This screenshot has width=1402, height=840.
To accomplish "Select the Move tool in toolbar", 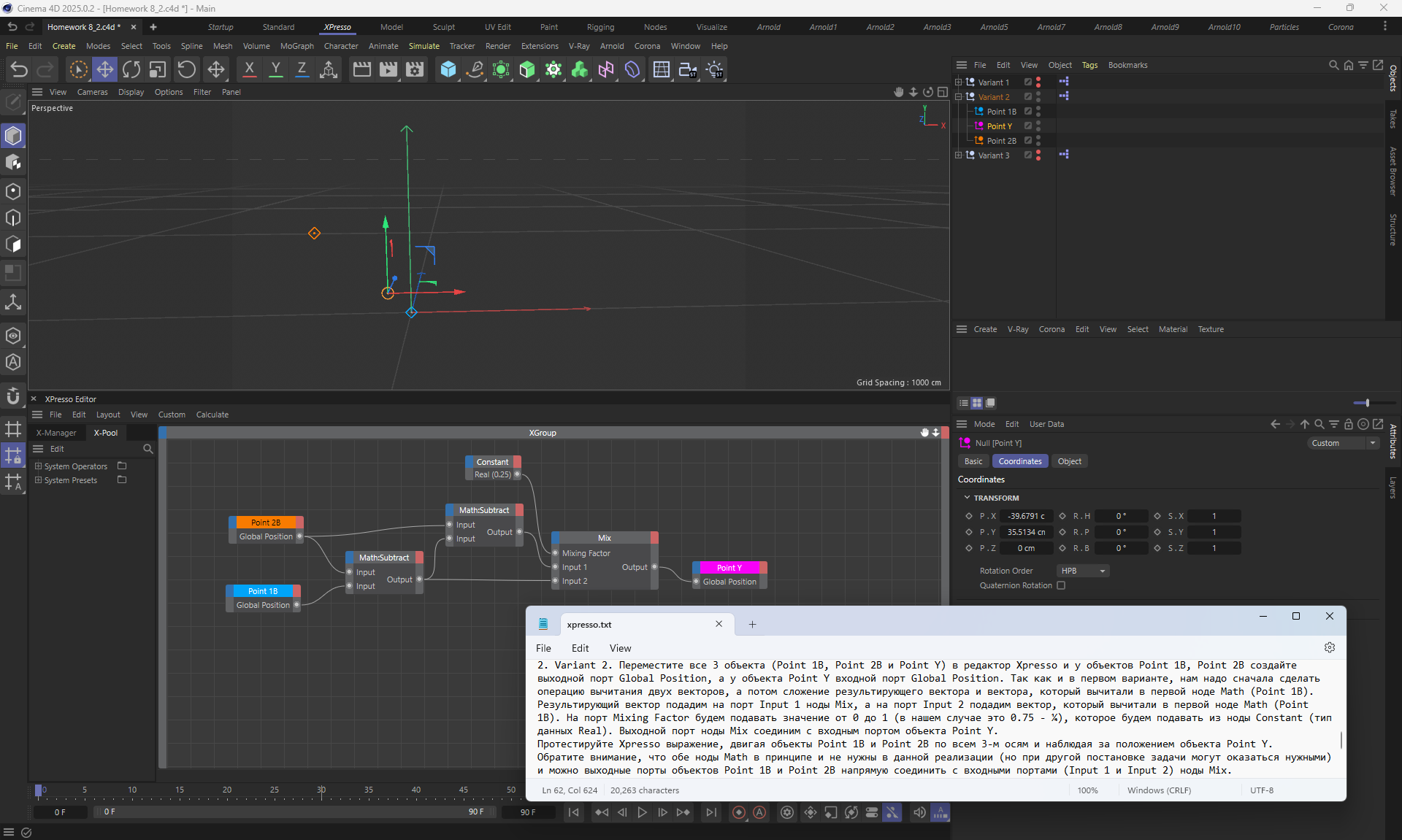I will pos(105,69).
